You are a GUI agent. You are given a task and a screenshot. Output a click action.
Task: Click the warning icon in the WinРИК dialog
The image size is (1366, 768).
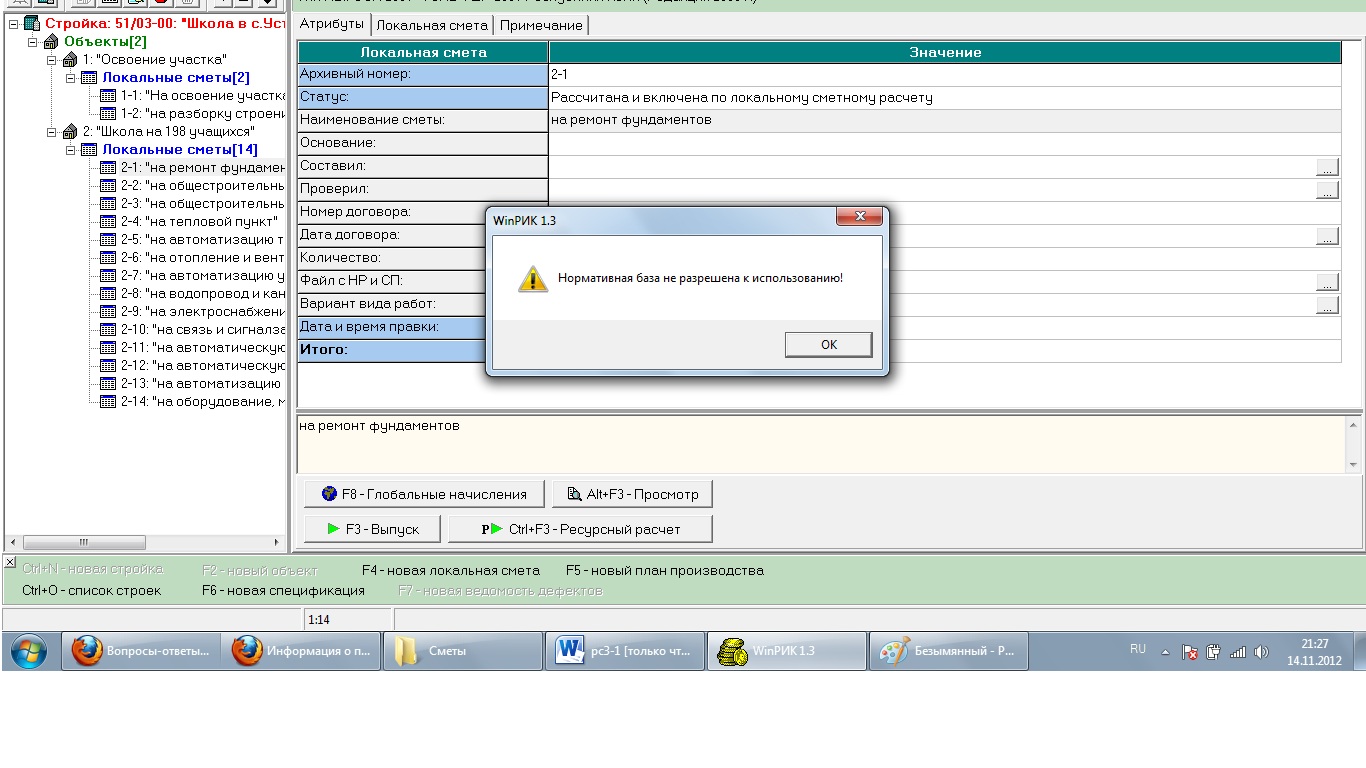(533, 279)
